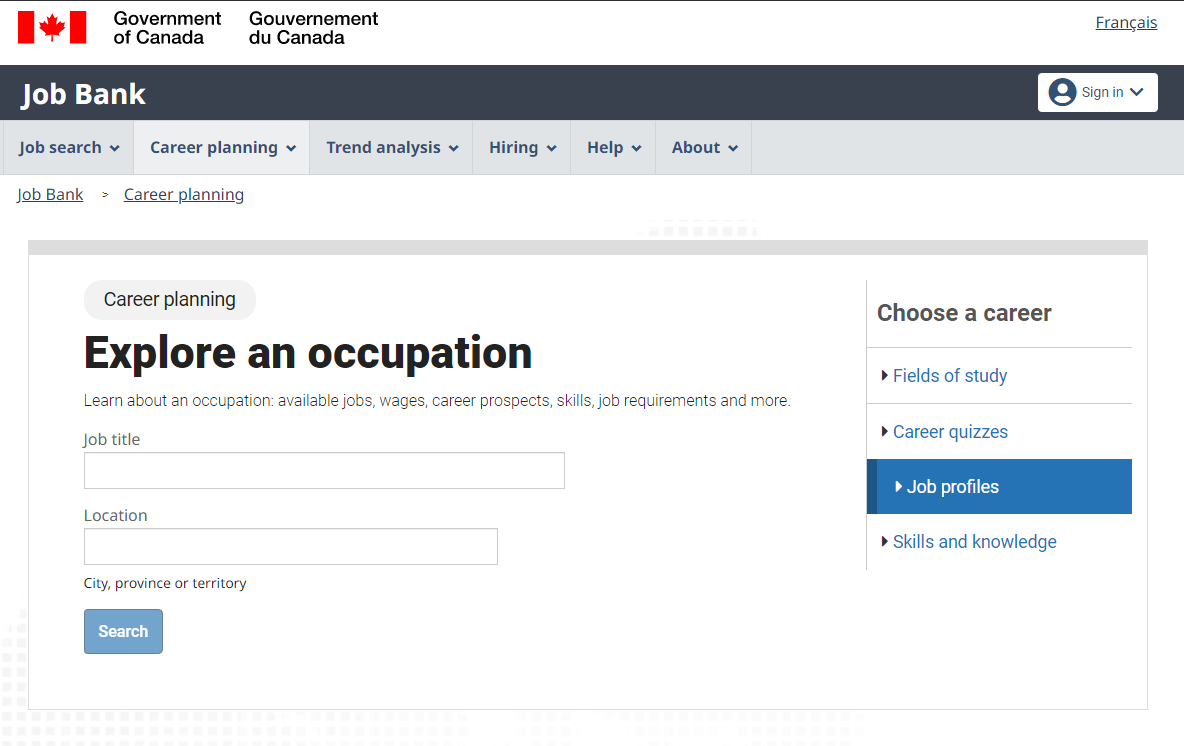Click the user avatar icon in Sign in
1184x746 pixels.
[x=1062, y=92]
